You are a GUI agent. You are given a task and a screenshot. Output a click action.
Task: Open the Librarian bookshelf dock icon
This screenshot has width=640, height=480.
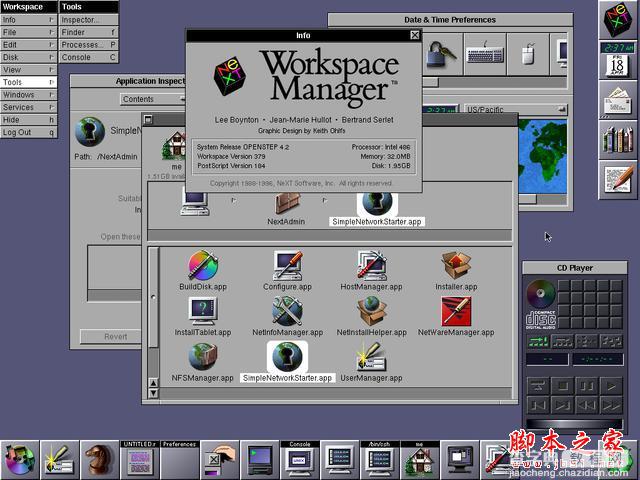(x=618, y=140)
